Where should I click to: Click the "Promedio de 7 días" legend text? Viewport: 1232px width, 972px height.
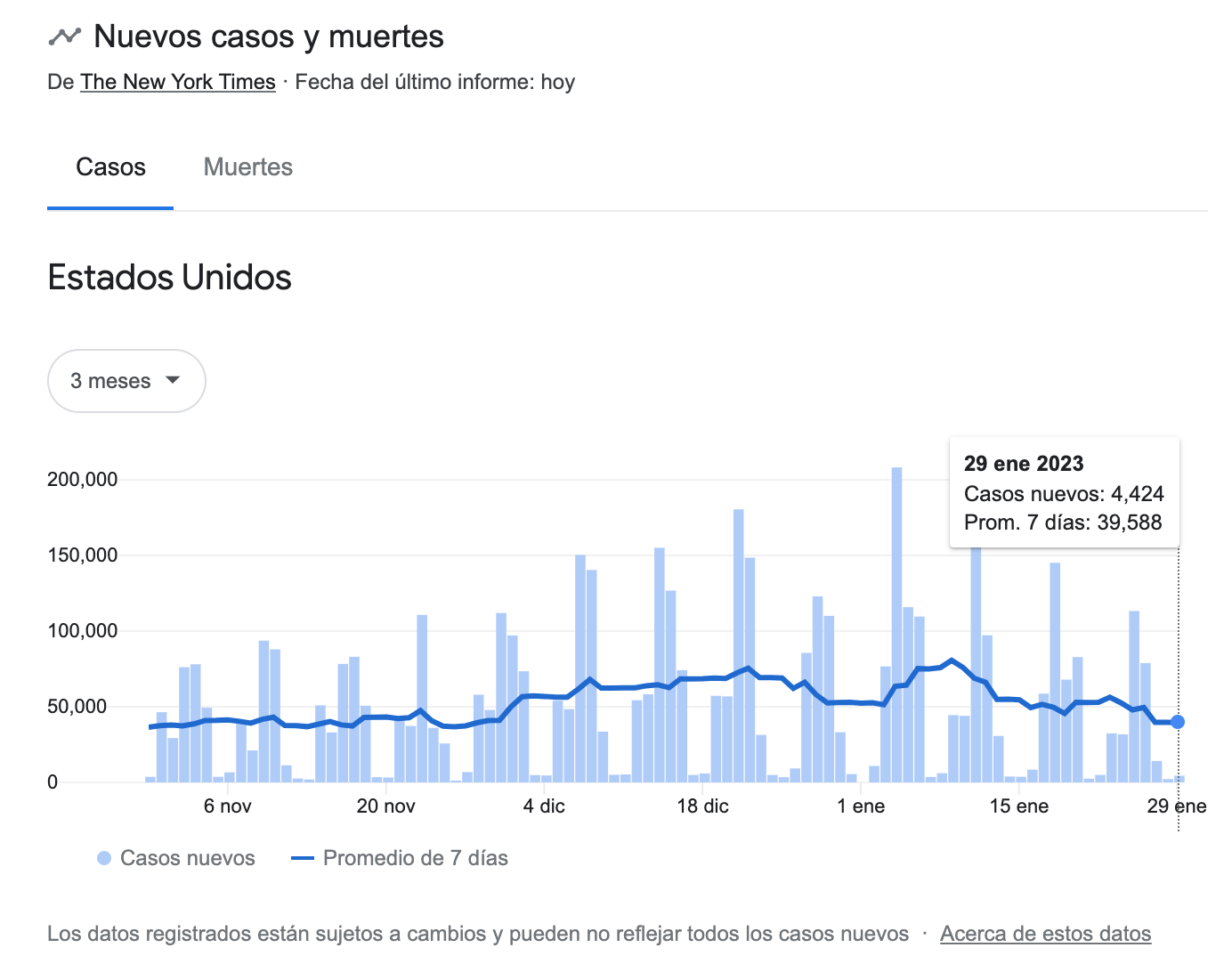(416, 858)
